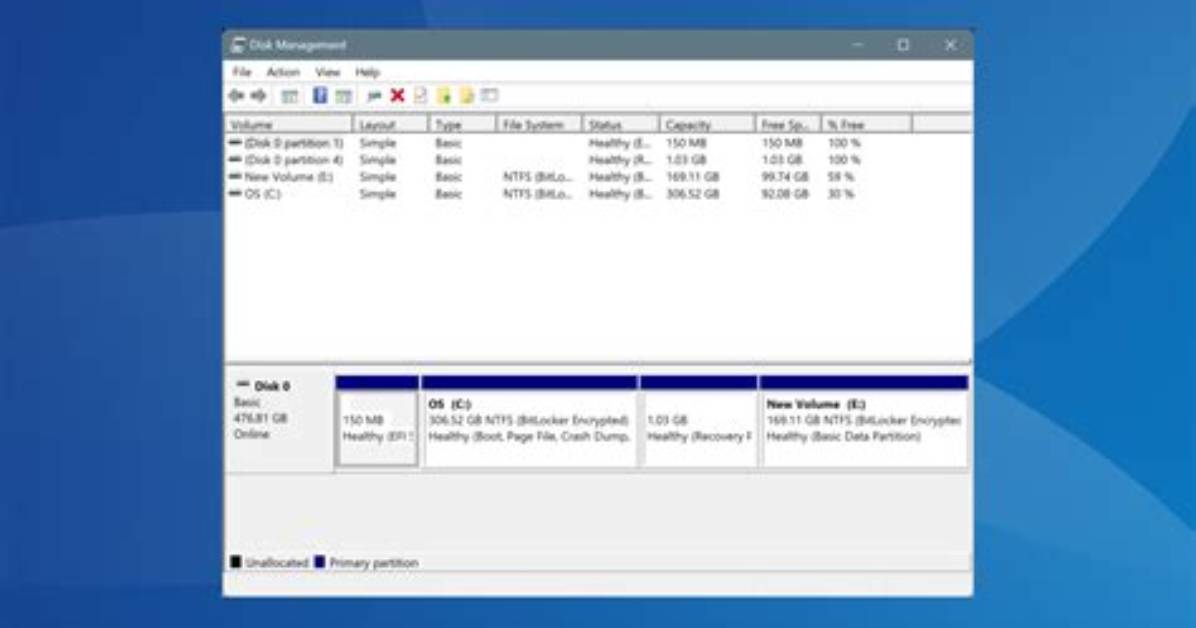Minimize the Disk Management window
This screenshot has width=1196, height=628.
click(857, 45)
